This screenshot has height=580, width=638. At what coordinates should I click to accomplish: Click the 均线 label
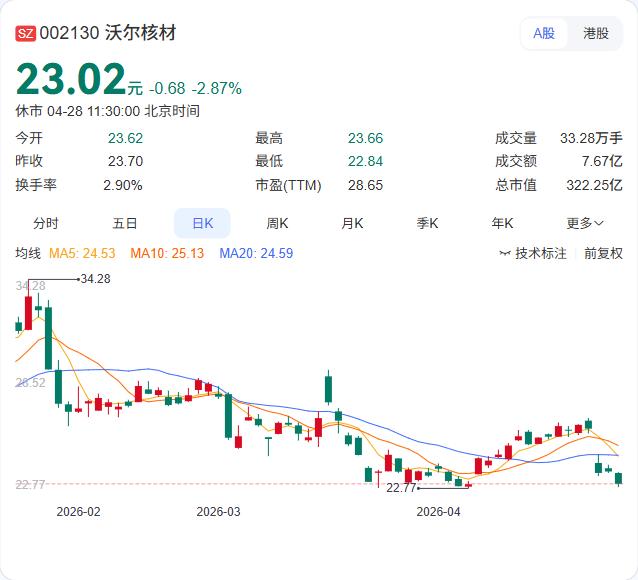click(28, 253)
